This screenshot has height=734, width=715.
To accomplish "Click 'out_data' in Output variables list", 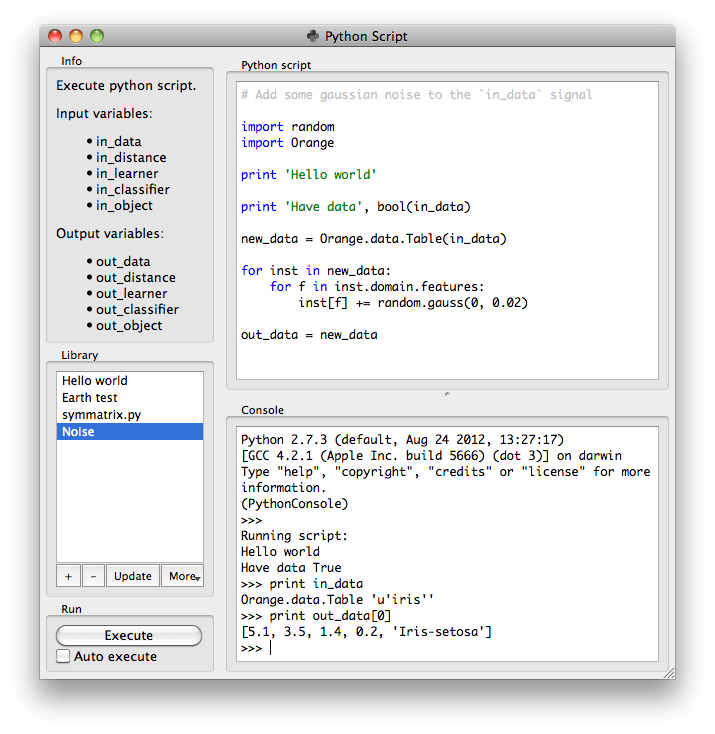I will coord(123,261).
